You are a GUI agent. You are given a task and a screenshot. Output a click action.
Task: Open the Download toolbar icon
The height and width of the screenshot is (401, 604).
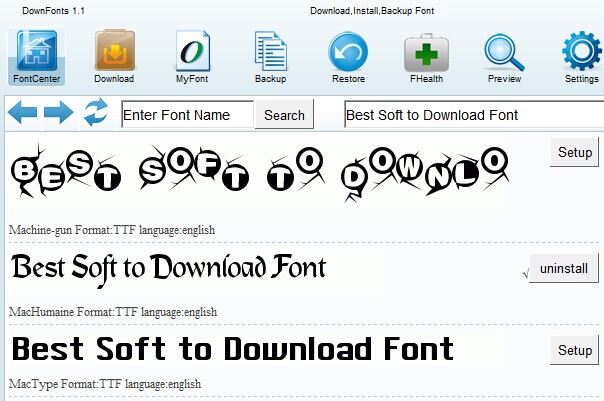tap(114, 57)
